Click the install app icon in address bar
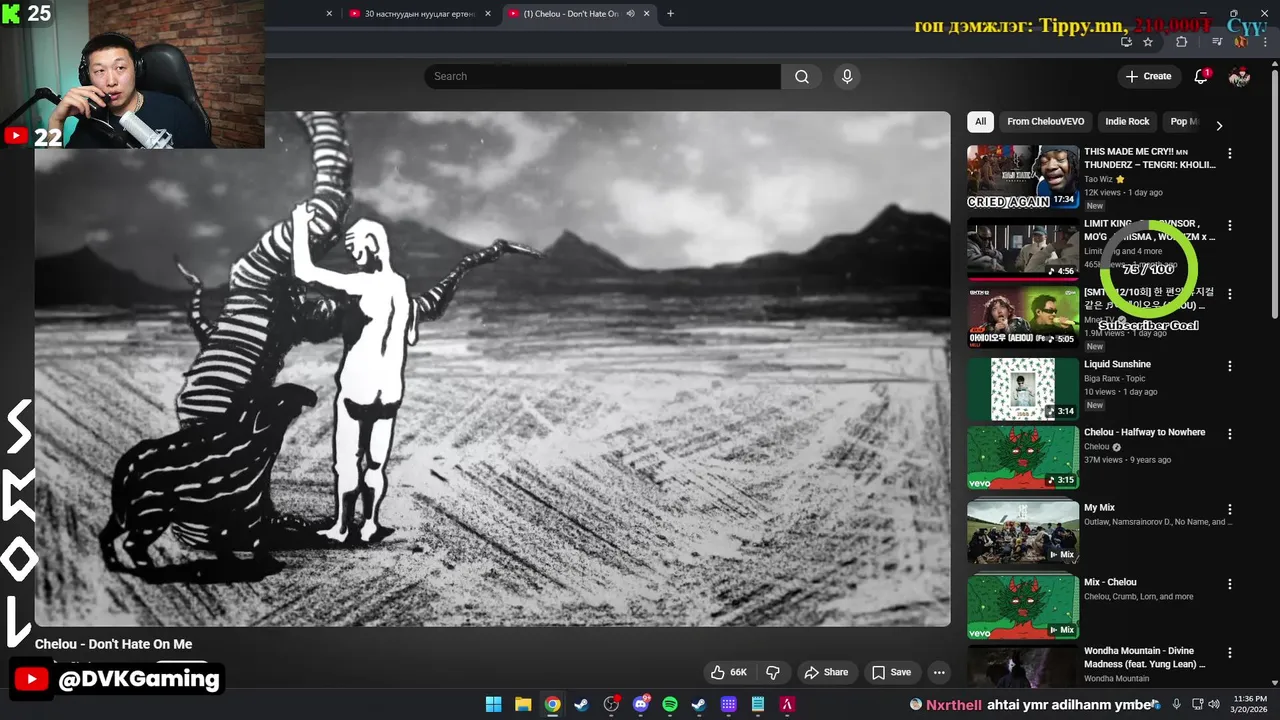The image size is (1280, 720). coord(1126,42)
